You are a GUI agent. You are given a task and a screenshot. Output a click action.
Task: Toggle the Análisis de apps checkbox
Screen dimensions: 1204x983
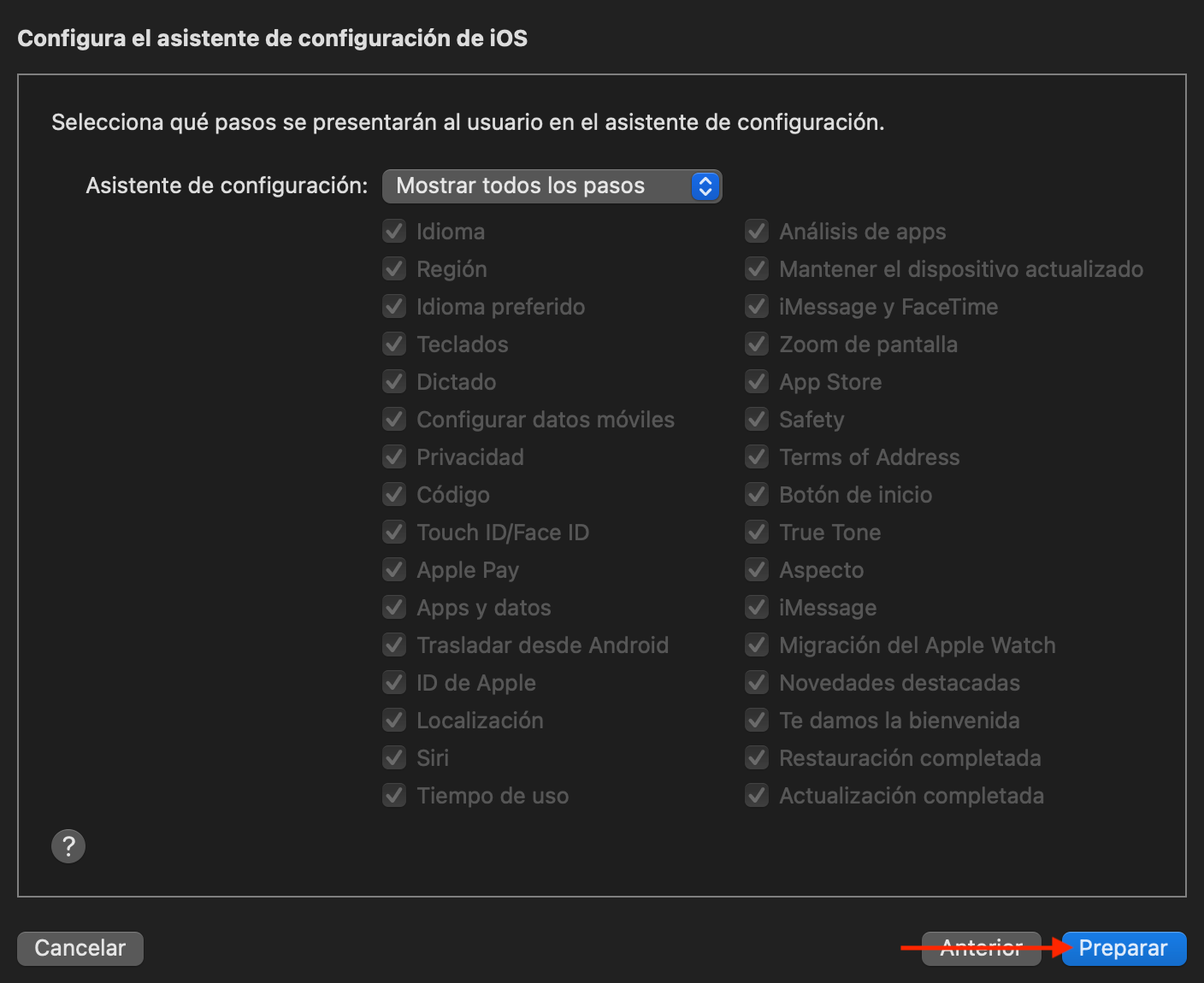point(757,232)
